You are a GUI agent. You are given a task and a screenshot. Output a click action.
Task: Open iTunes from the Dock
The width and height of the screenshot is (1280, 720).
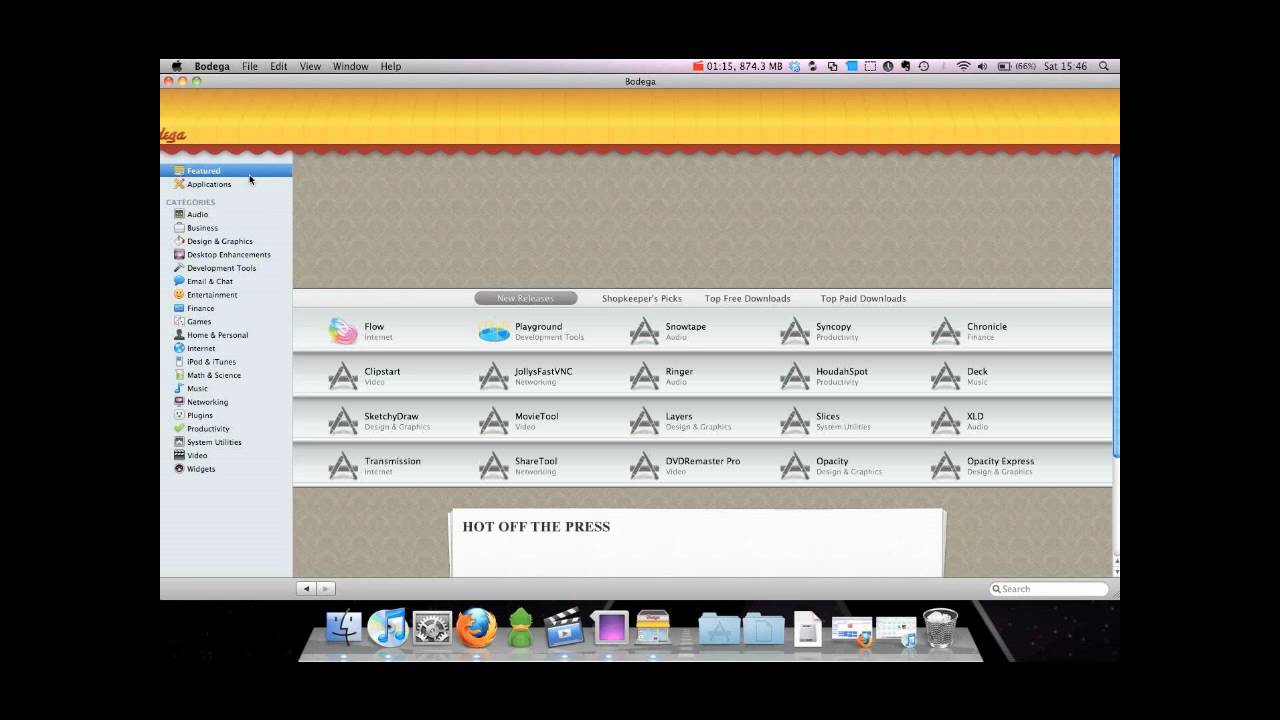[387, 628]
